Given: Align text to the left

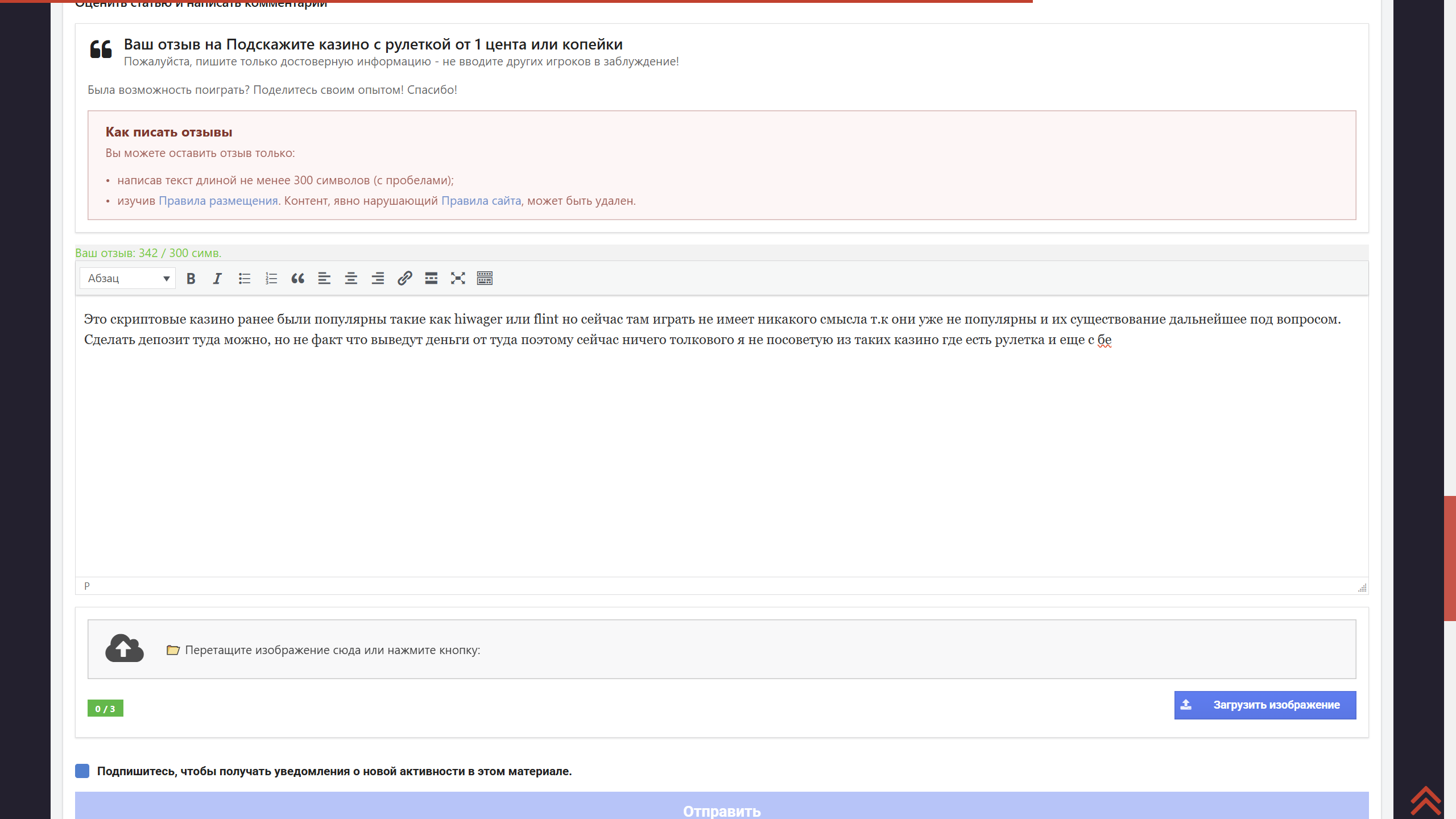Looking at the screenshot, I should (324, 278).
